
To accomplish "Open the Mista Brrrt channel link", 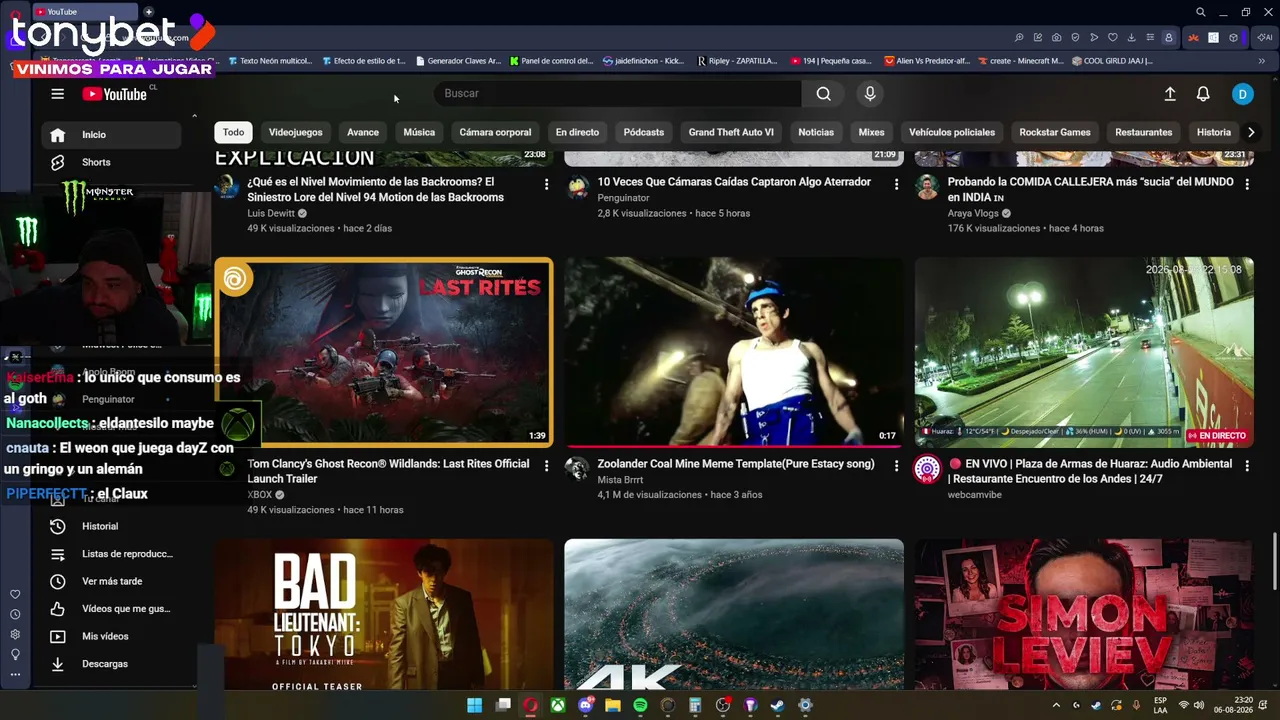I will tap(620, 480).
